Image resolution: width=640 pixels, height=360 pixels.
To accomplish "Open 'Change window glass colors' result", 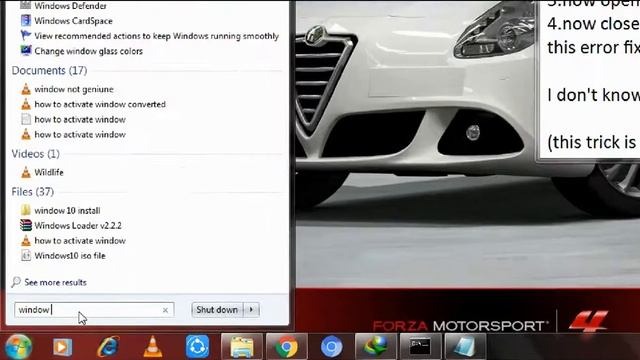I will click(89, 51).
